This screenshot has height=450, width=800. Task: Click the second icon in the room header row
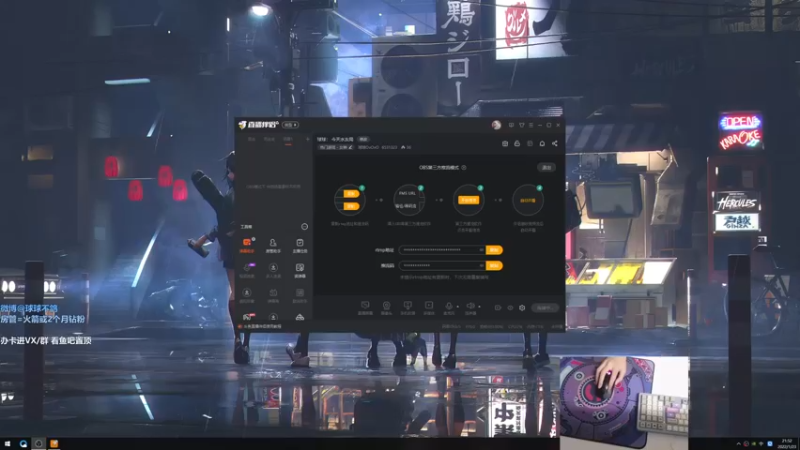coord(517,144)
